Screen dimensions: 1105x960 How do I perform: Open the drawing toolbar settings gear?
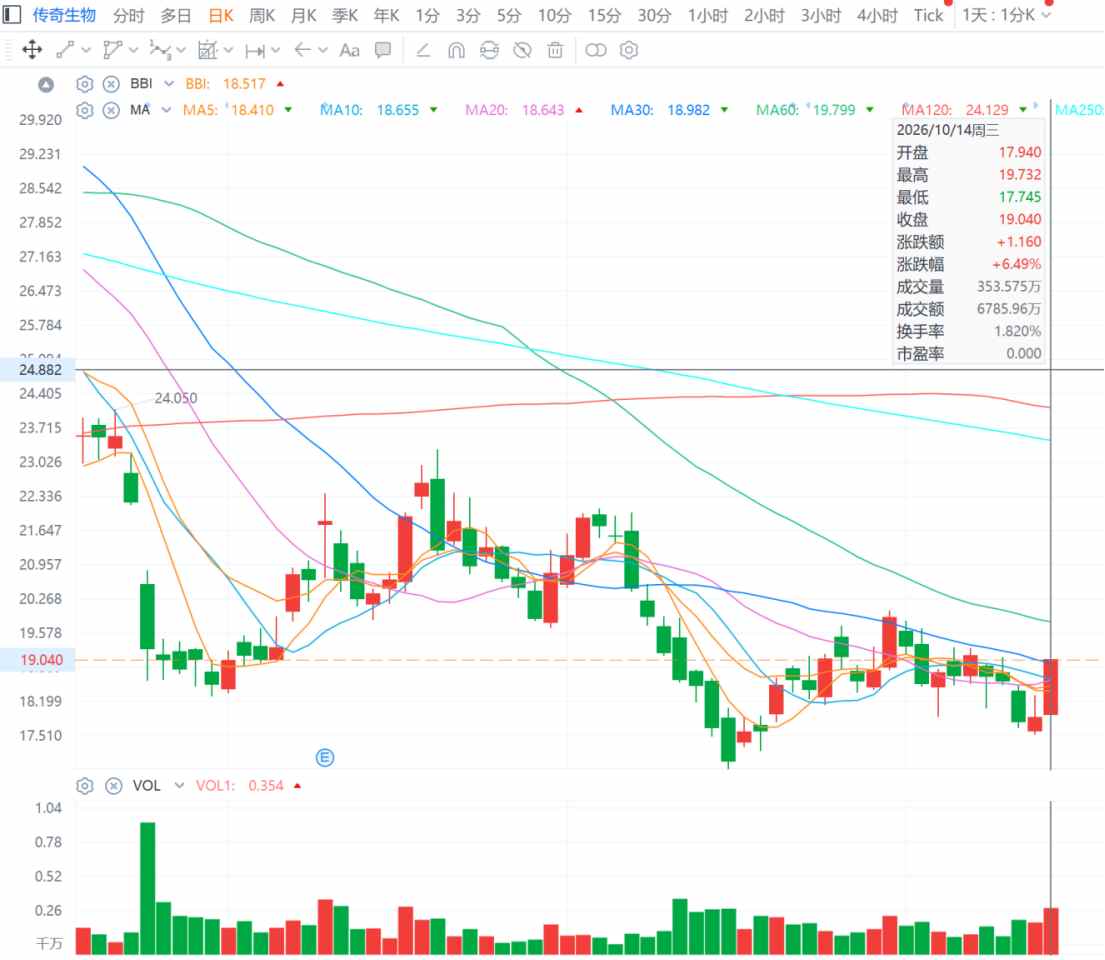point(629,50)
